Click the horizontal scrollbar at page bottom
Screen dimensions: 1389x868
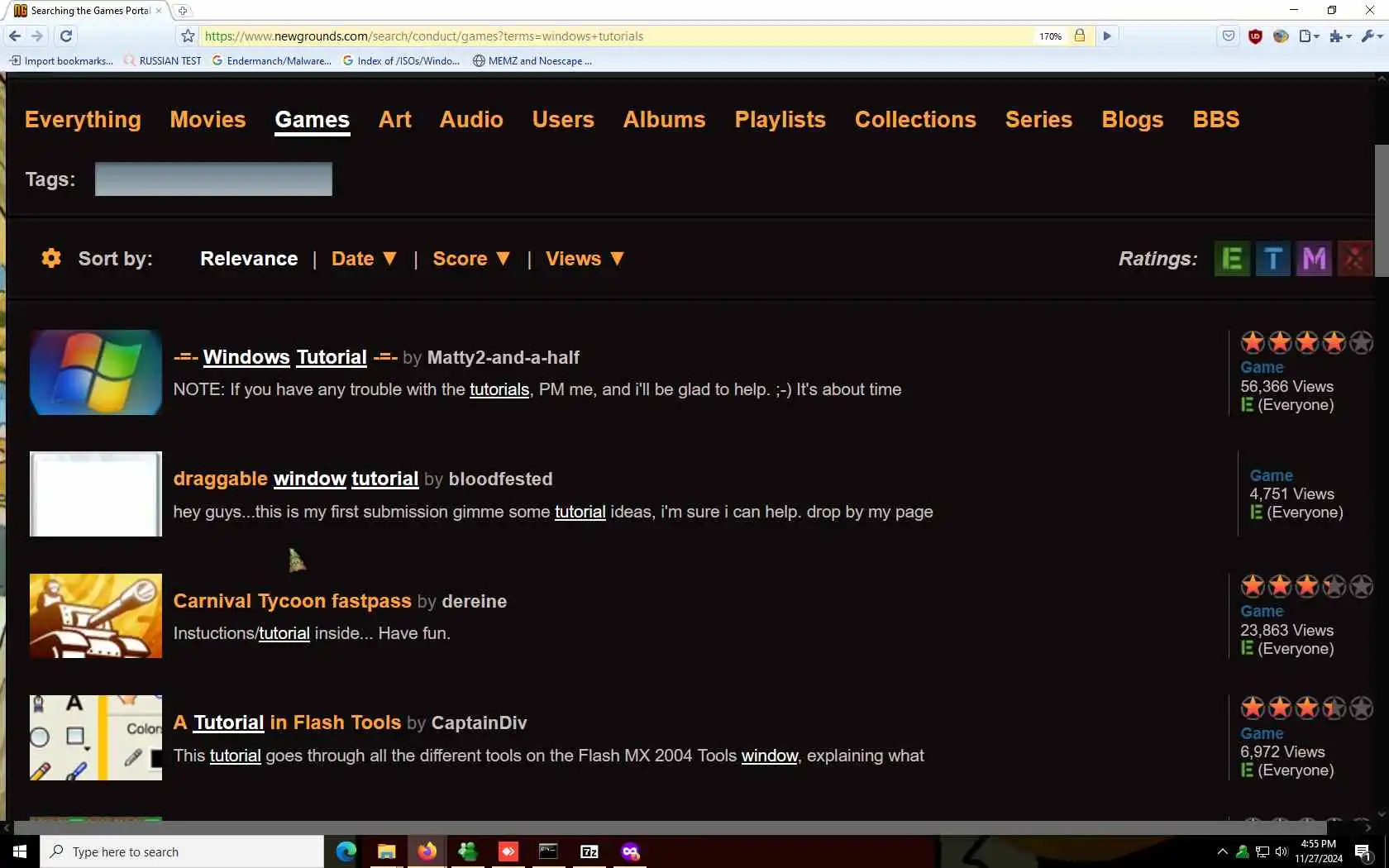pyautogui.click(x=671, y=827)
